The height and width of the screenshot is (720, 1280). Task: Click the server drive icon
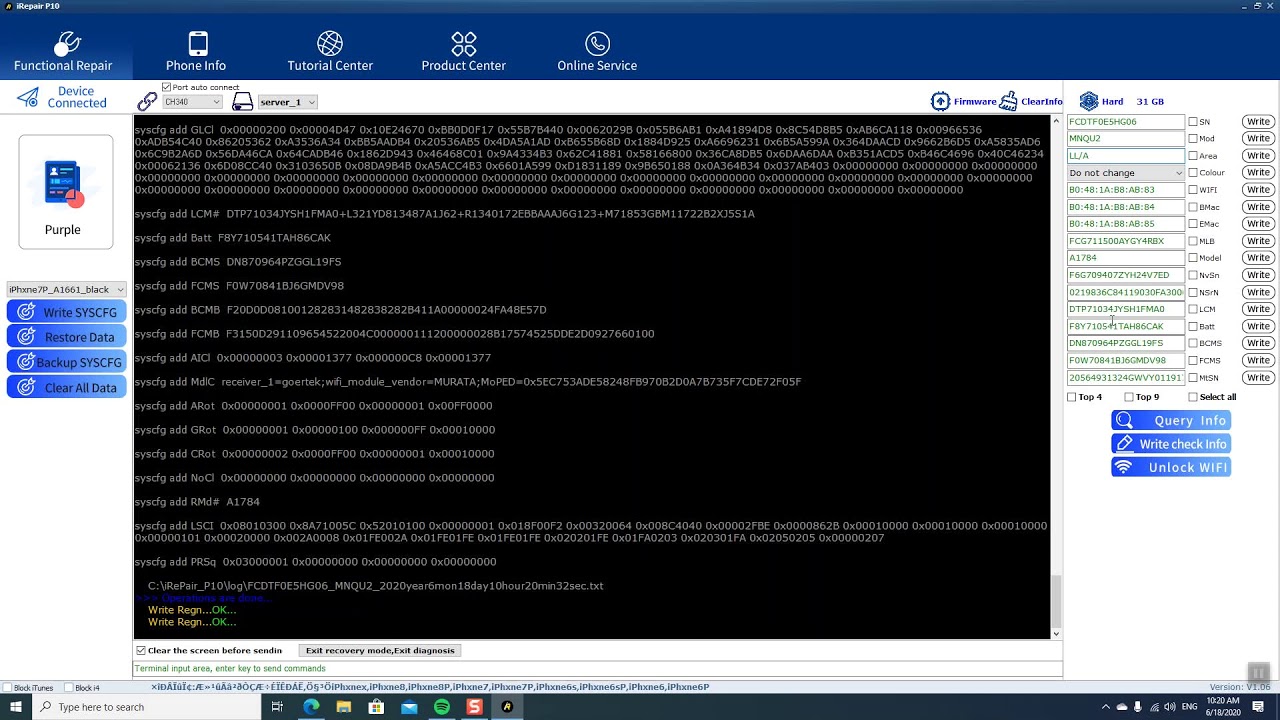242,102
